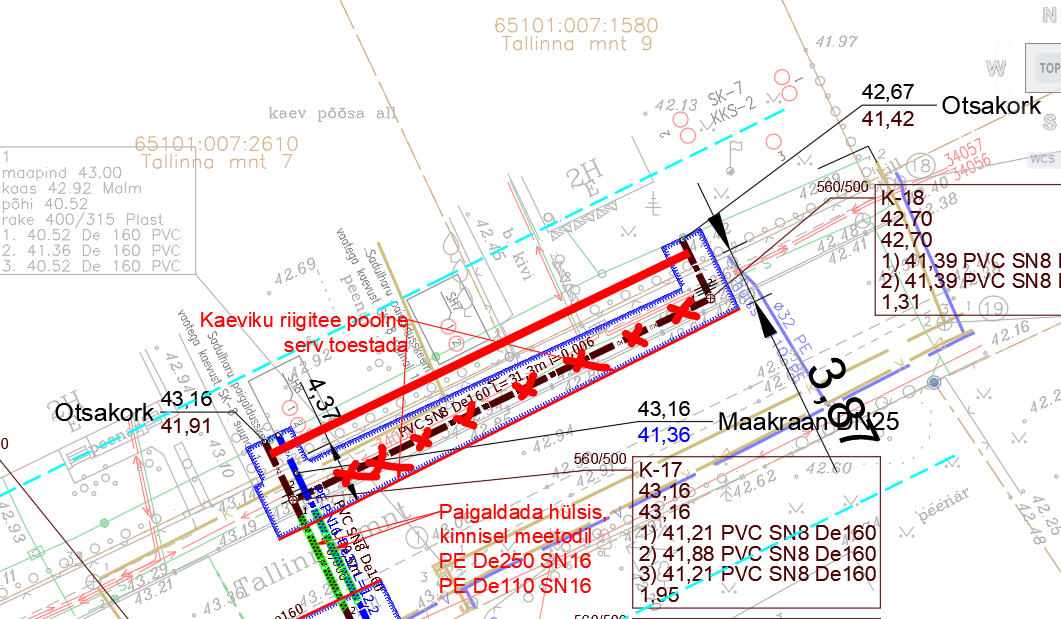The image size is (1061, 619).
Task: Rotate view to North via compass N
Action: 1050,17
